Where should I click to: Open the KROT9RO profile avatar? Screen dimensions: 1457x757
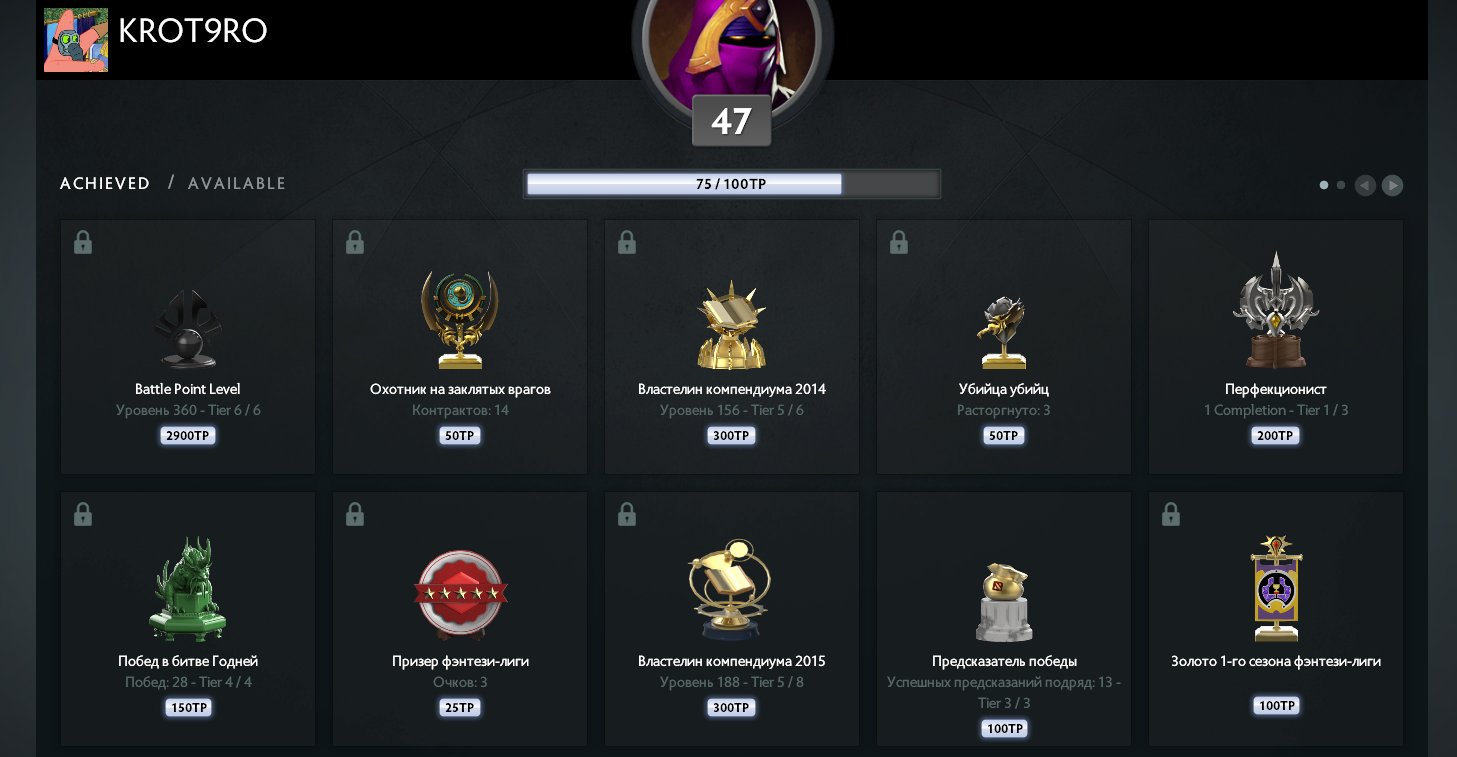pos(76,40)
